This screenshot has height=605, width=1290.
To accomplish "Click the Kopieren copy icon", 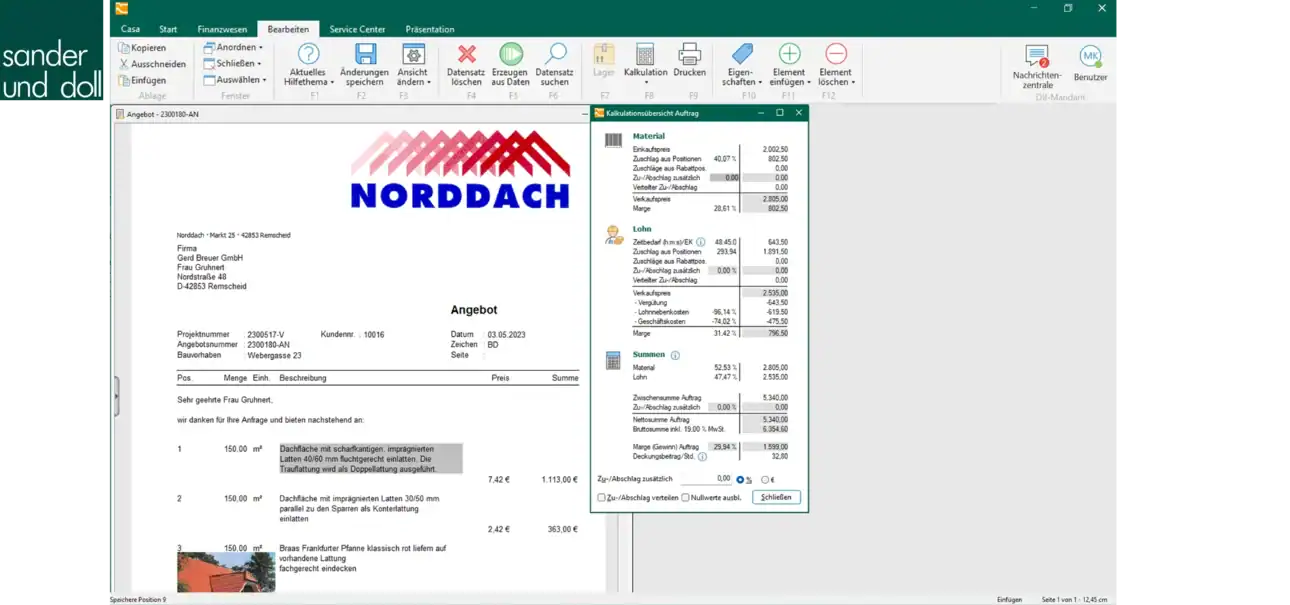I will 124,48.
